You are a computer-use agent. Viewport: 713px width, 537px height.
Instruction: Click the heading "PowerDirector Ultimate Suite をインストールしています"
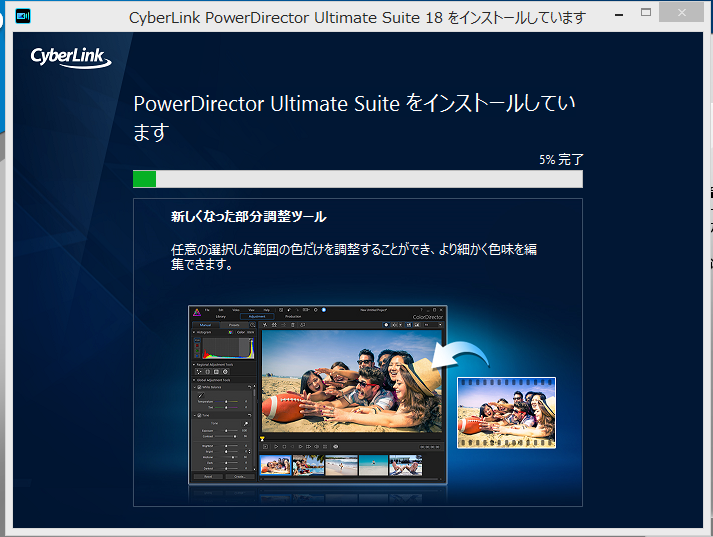click(355, 117)
